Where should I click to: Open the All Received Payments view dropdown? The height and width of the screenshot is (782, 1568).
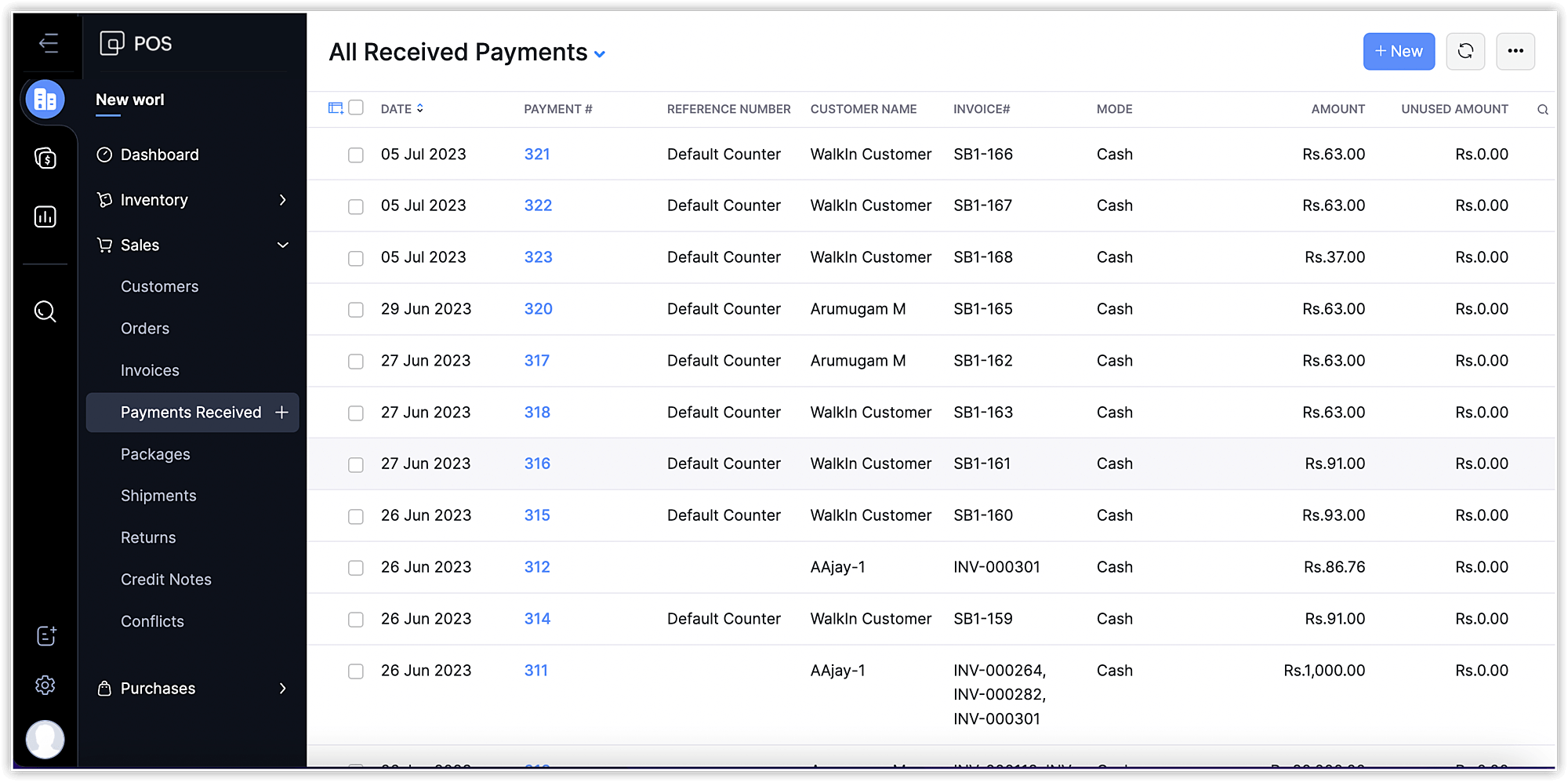(600, 54)
